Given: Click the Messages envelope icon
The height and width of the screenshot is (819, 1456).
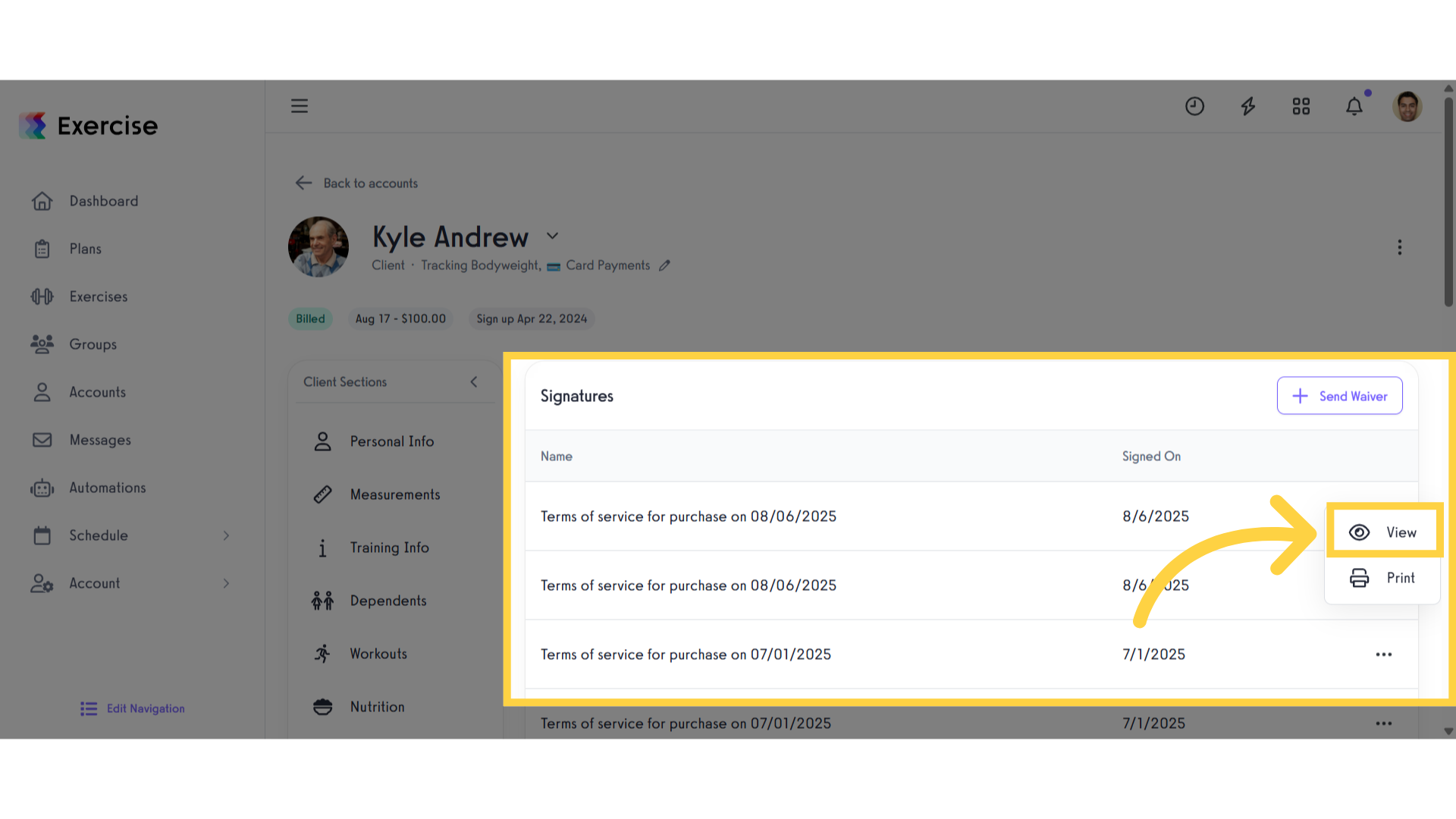Looking at the screenshot, I should 42,440.
